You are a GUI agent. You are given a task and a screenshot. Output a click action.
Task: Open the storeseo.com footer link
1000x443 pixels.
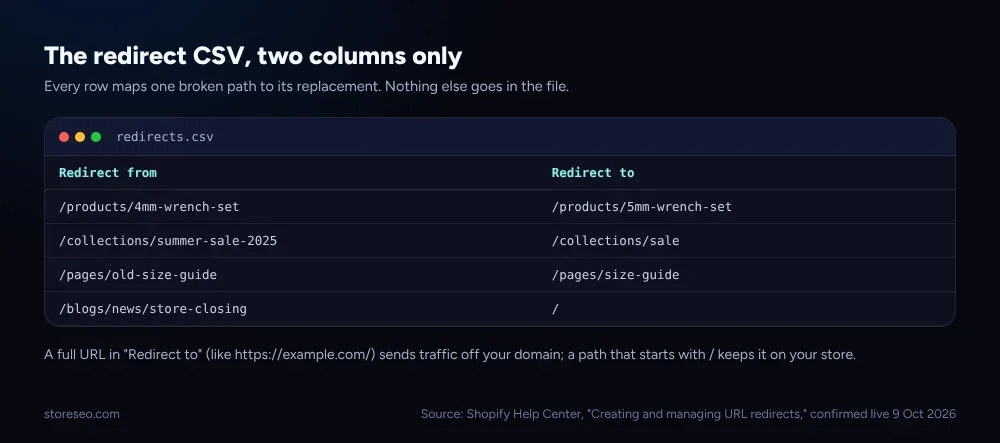[x=82, y=414]
